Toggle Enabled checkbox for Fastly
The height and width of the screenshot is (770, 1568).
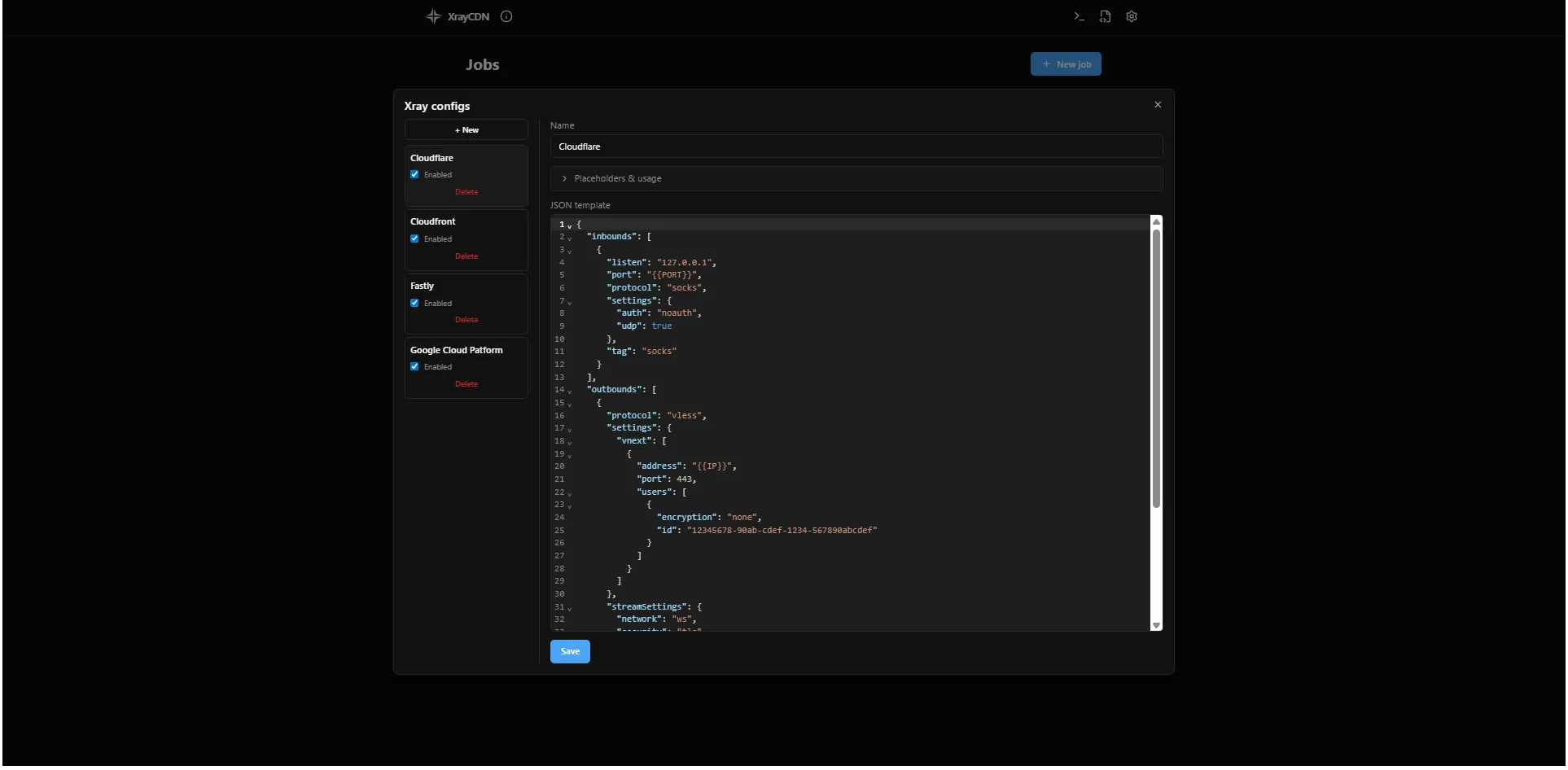(414, 304)
